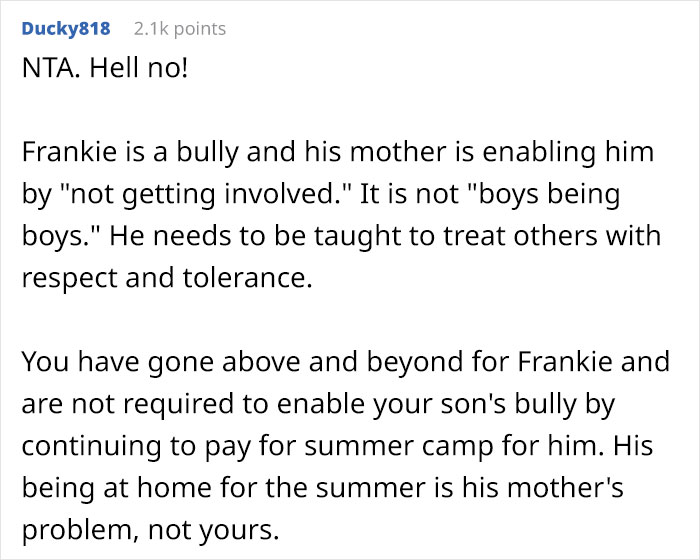Click the 2.1k points score text
Viewport: 700px width, 560px height.
[179, 28]
